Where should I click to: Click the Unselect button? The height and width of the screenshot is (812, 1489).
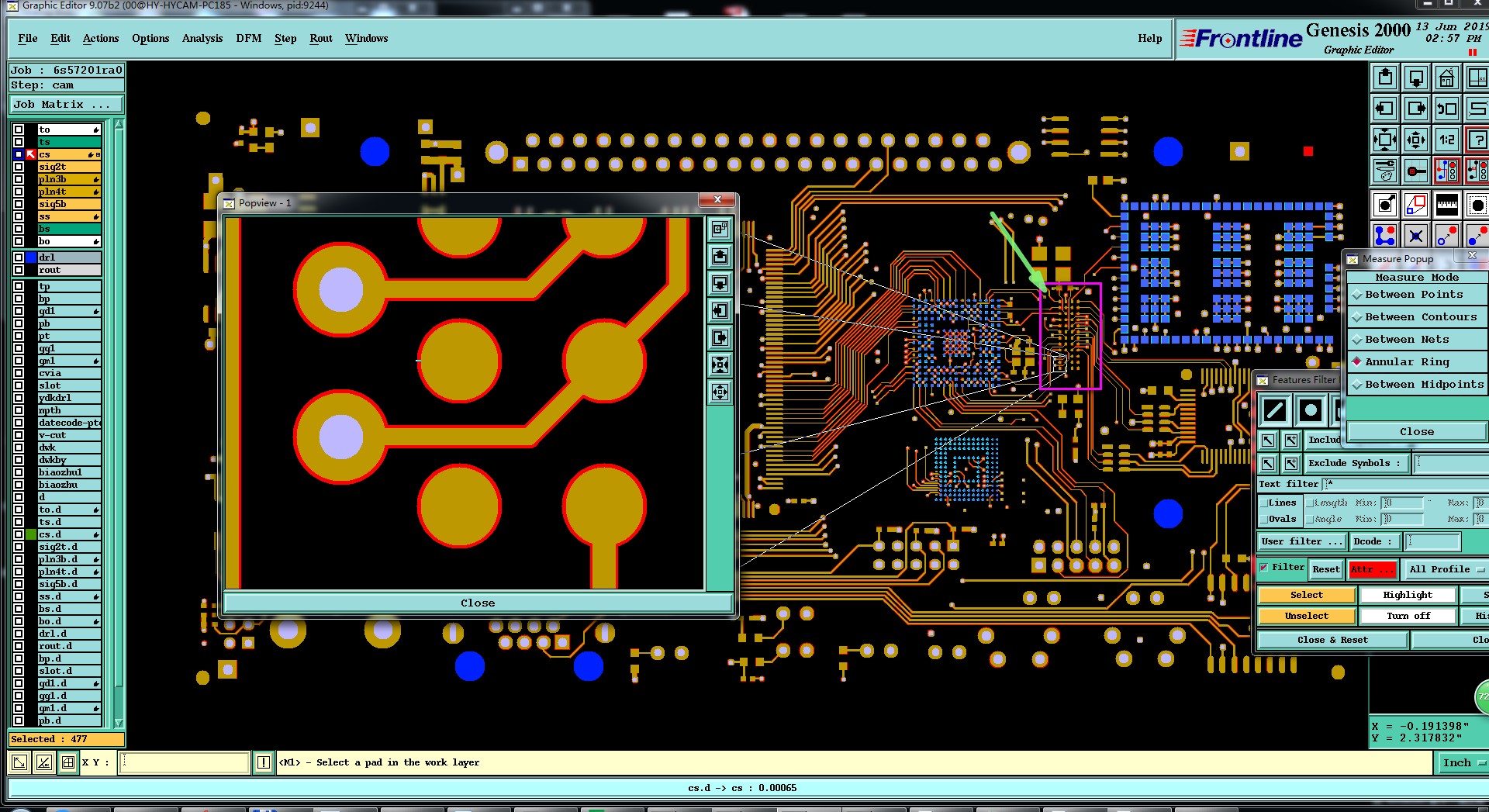coord(1307,616)
